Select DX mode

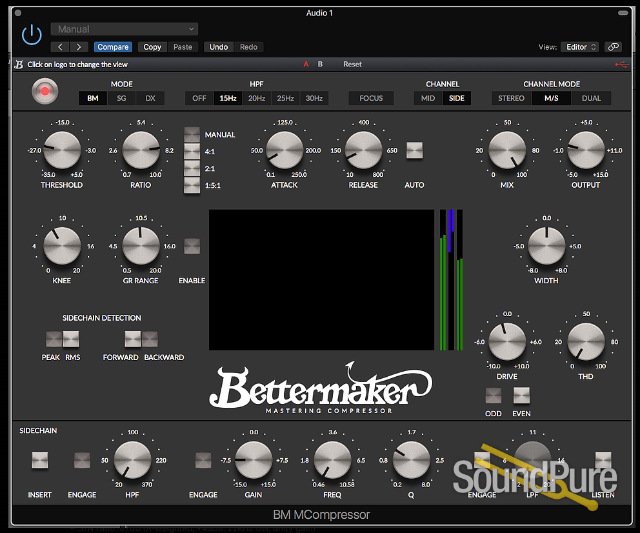coord(150,98)
